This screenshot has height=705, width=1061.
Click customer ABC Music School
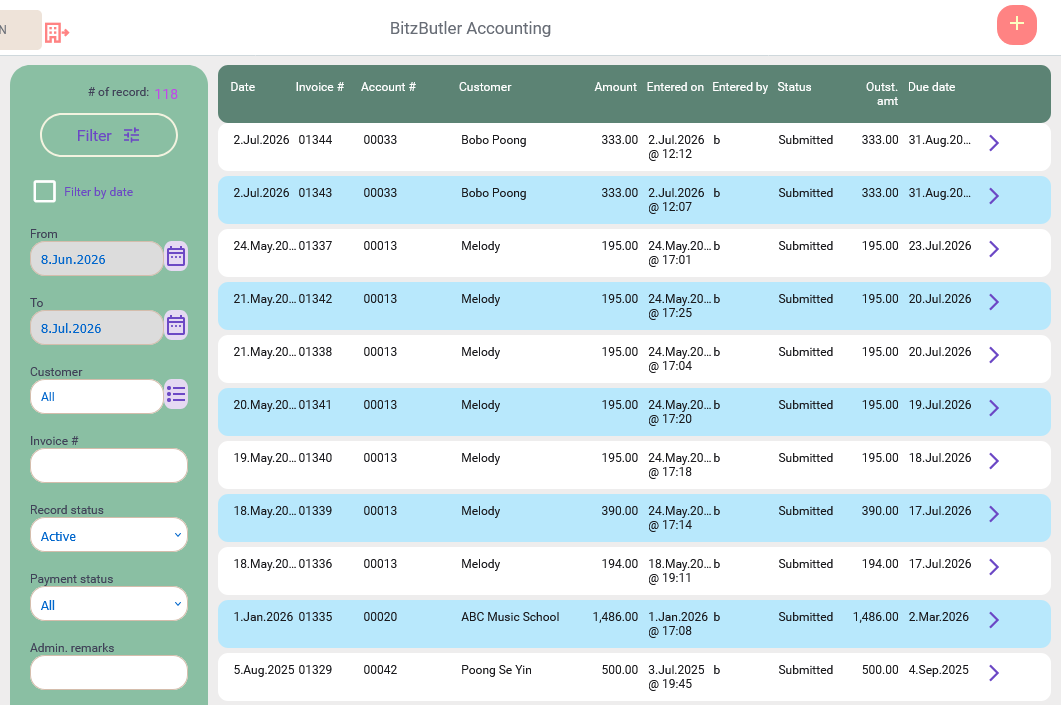tap(510, 617)
